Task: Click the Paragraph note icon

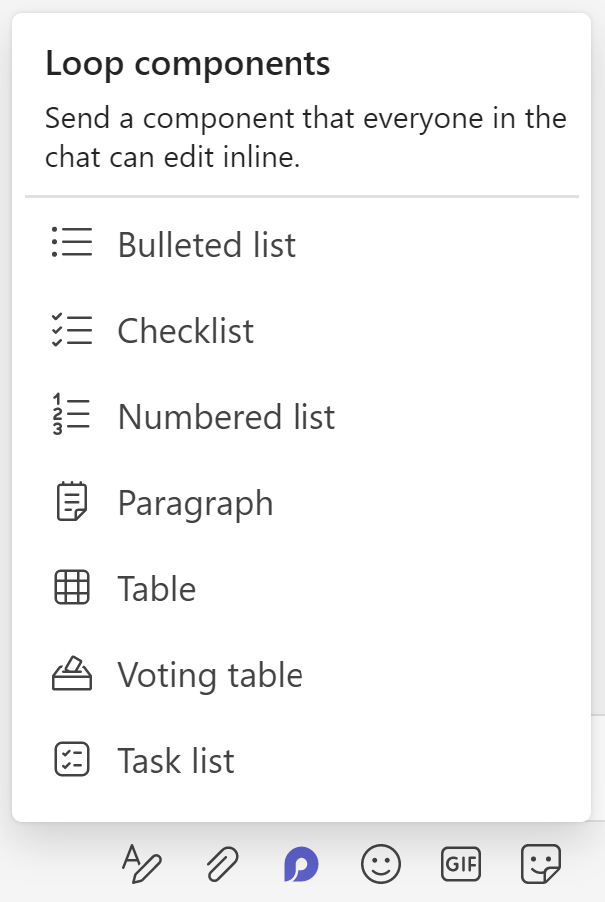Action: (71, 502)
